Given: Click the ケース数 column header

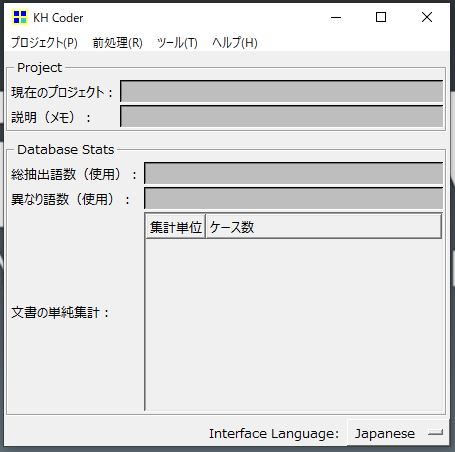Looking at the screenshot, I should [x=323, y=227].
